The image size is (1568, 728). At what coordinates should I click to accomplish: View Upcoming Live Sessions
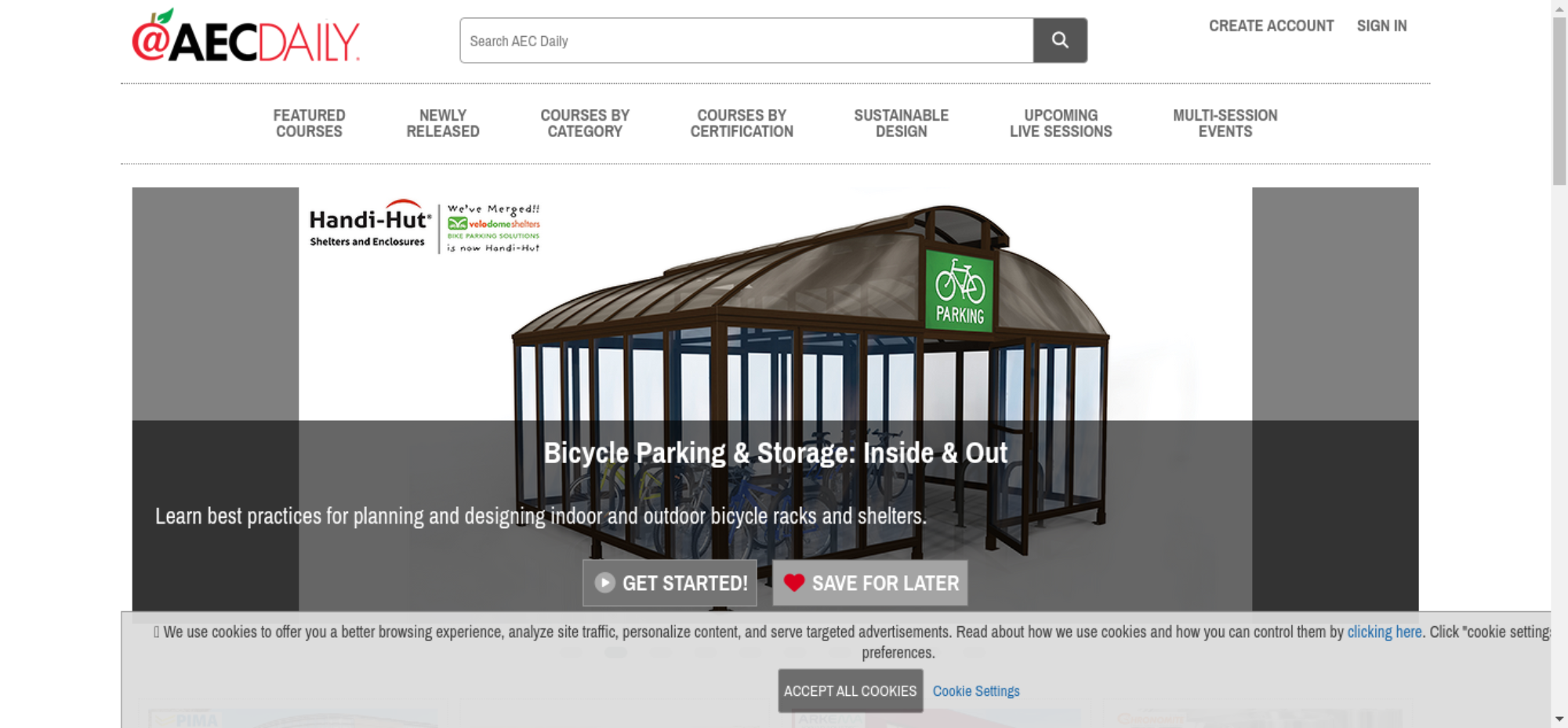[1061, 123]
